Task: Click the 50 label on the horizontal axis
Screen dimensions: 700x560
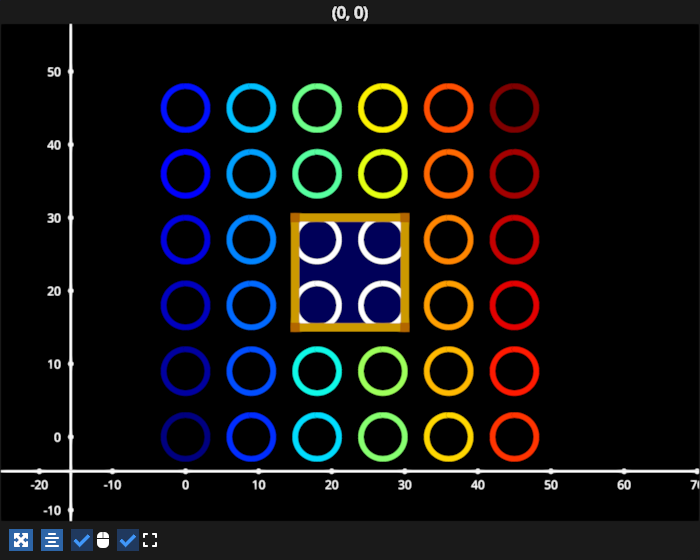Action: coord(550,485)
